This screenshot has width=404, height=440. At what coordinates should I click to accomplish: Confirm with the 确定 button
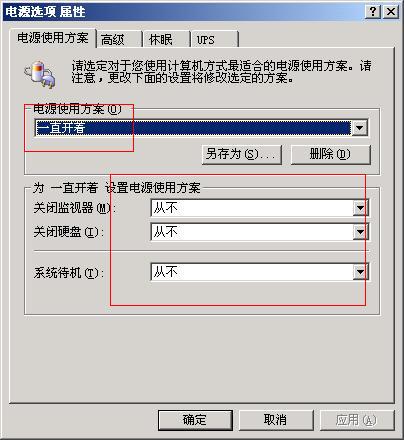click(195, 420)
